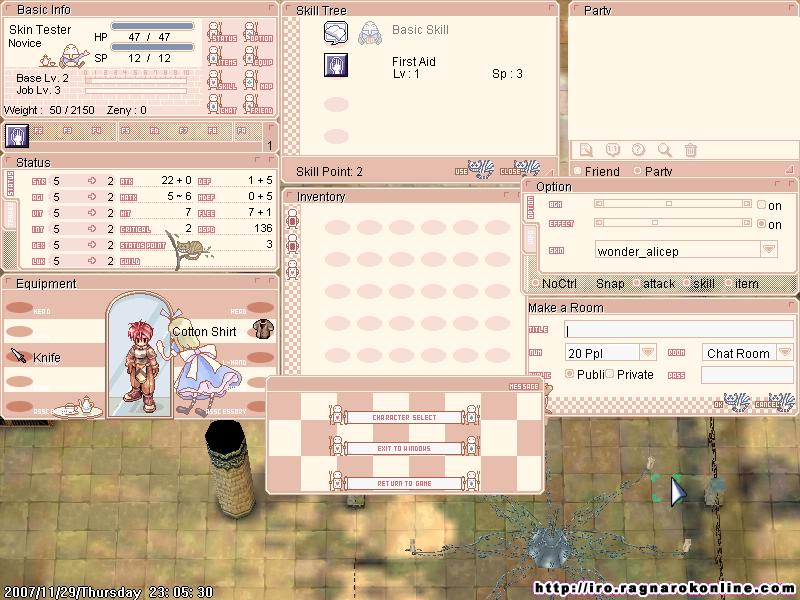Switch to the second vertical tab in Option window
Image resolution: width=800 pixels, height=600 pixels.
[x=531, y=238]
